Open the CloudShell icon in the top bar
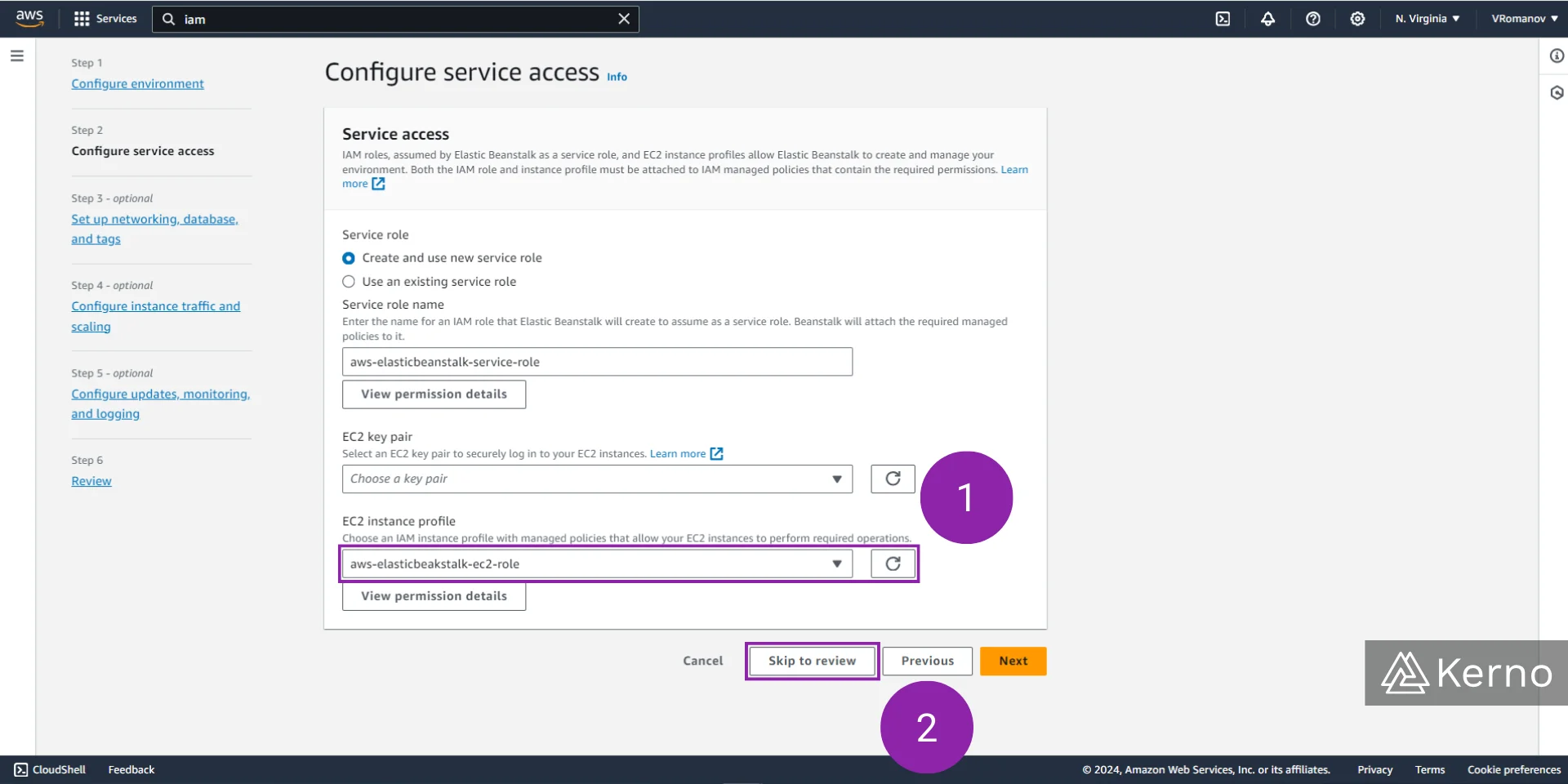Screen dimensions: 1568x784 [x=1223, y=19]
